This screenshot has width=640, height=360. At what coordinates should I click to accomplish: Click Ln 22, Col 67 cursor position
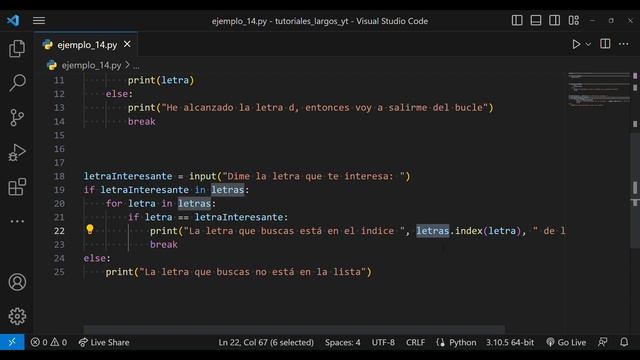(266, 342)
